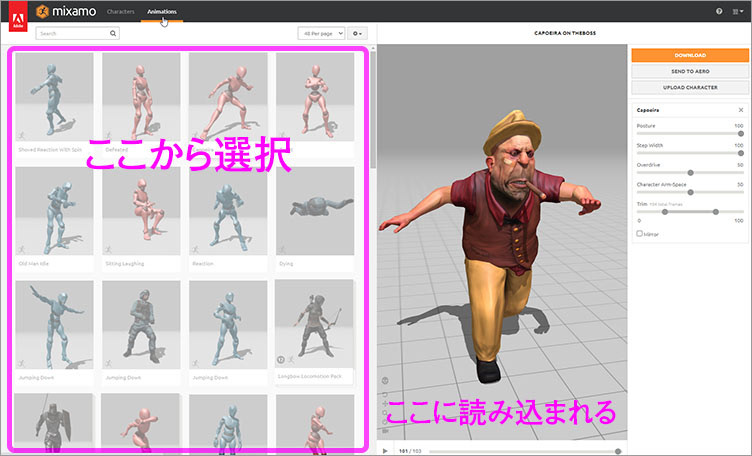Click the SEND TO AERO button

pyautogui.click(x=690, y=71)
